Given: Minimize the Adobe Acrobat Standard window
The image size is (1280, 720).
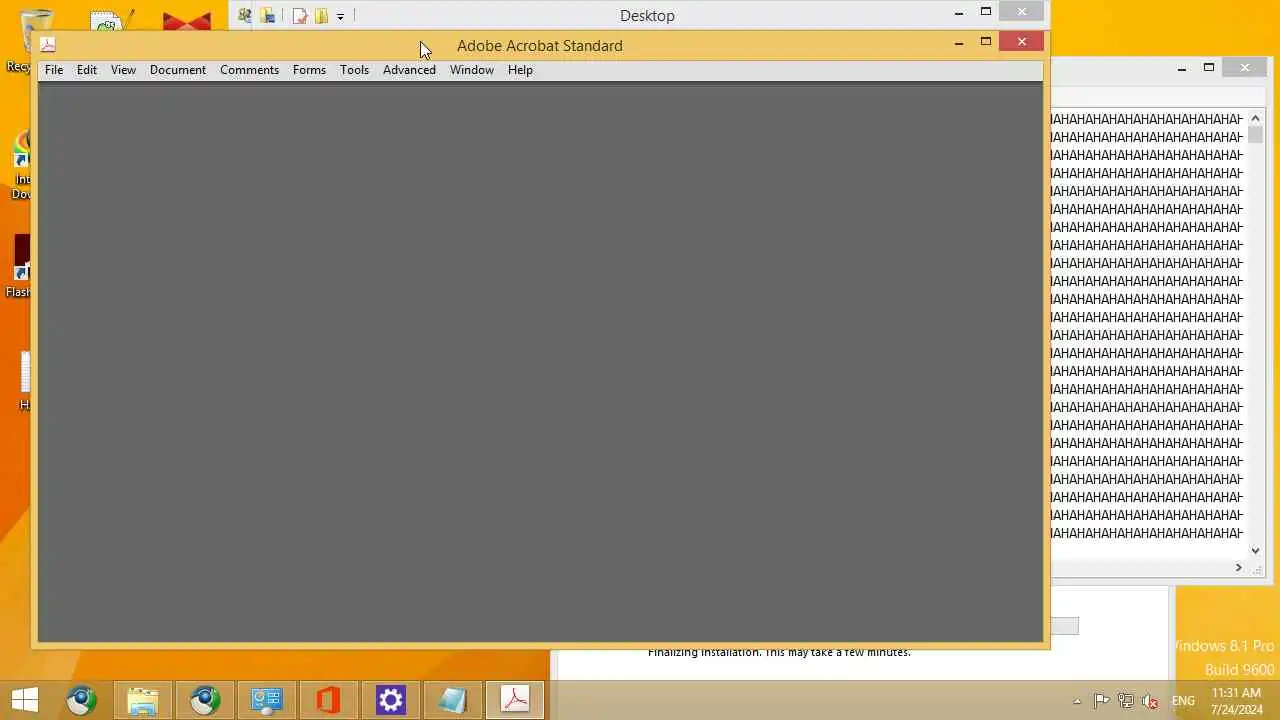Looking at the screenshot, I should [x=959, y=42].
